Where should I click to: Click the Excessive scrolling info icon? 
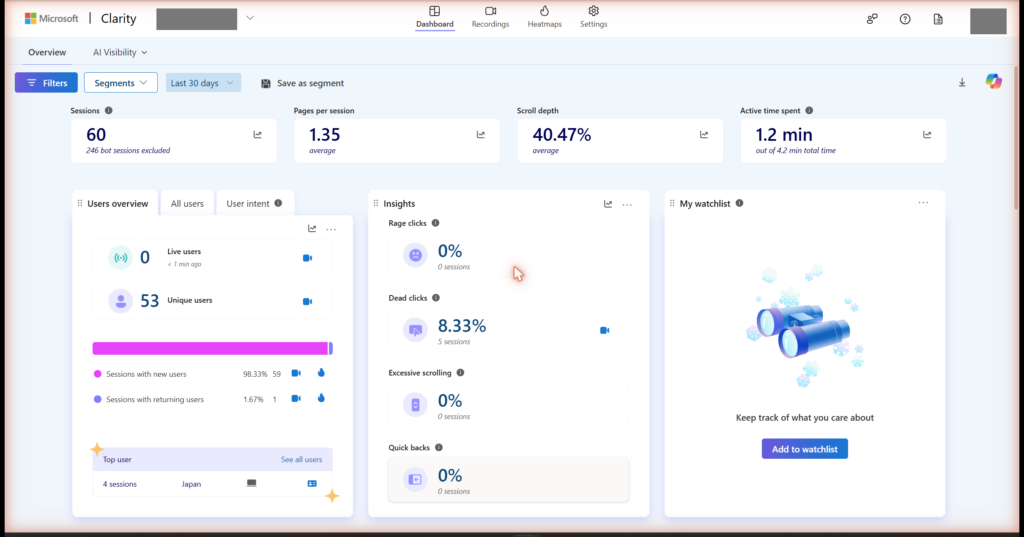tap(460, 372)
